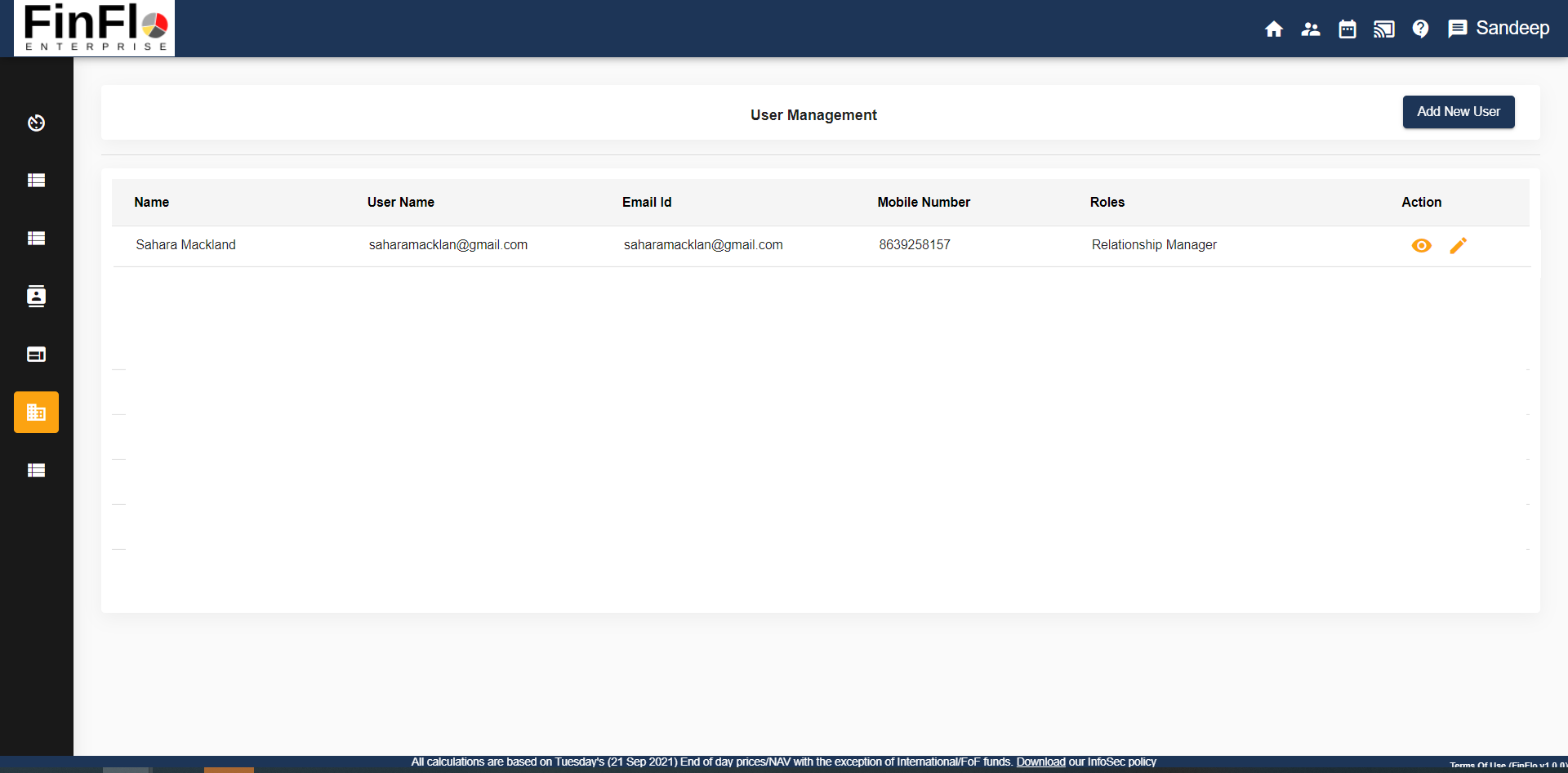Open the web card icon in sidebar
Image resolution: width=1568 pixels, height=773 pixels.
[36, 354]
